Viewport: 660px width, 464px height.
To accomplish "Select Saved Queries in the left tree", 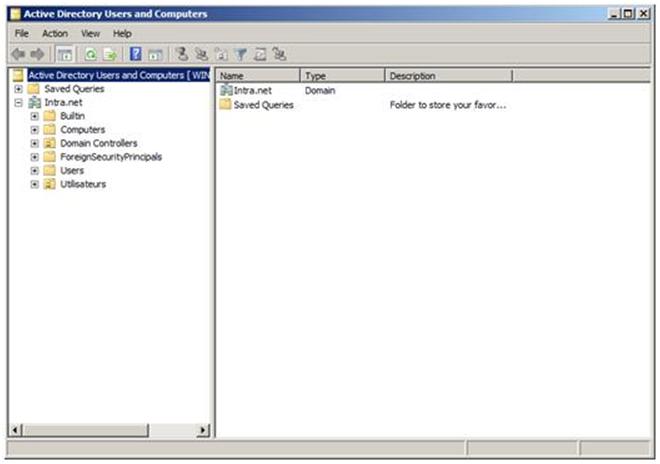I will click(75, 89).
